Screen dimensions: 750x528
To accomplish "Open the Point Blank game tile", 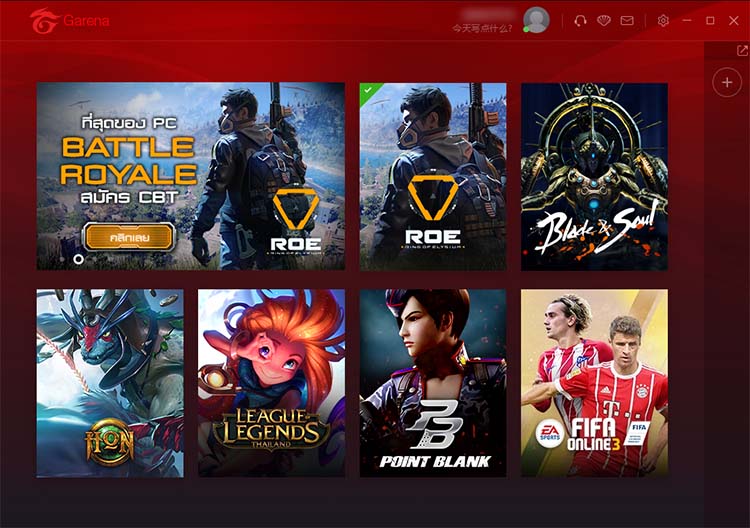I will point(433,383).
